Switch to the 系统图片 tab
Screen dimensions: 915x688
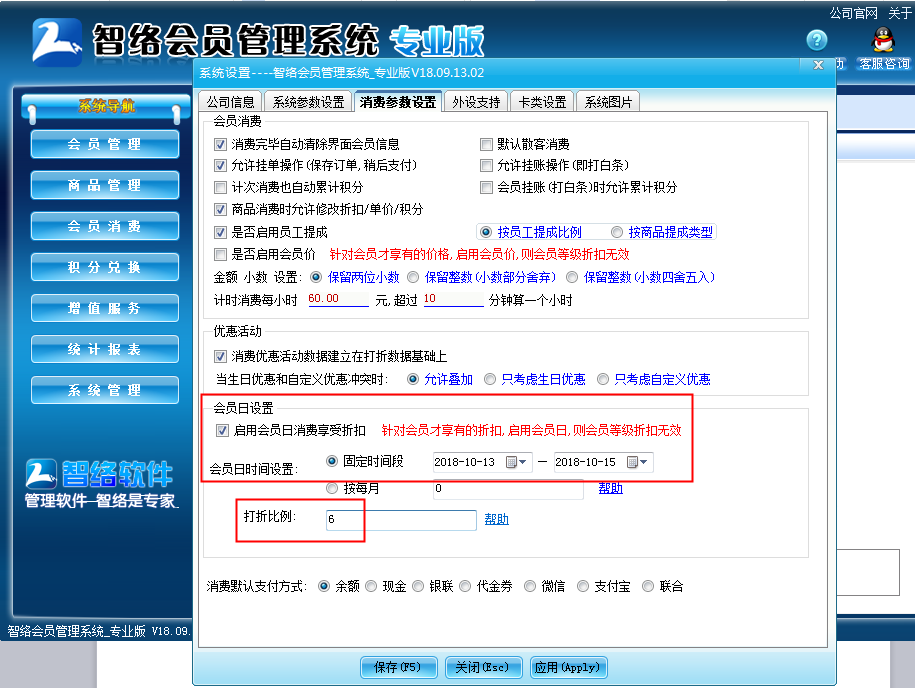[x=607, y=100]
